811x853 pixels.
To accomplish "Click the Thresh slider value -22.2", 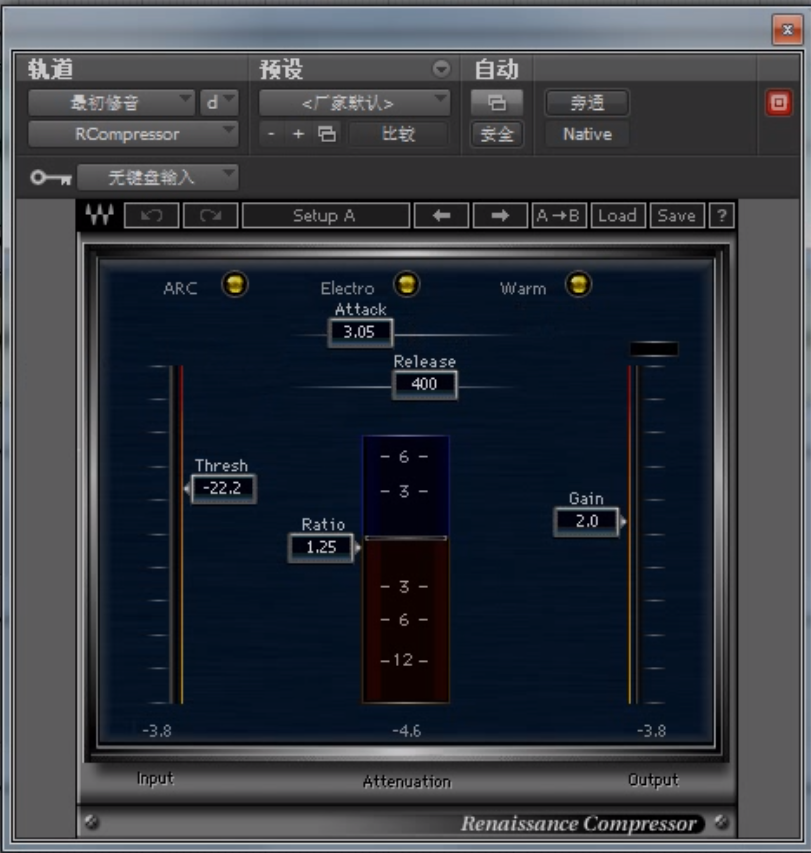I will 223,488.
